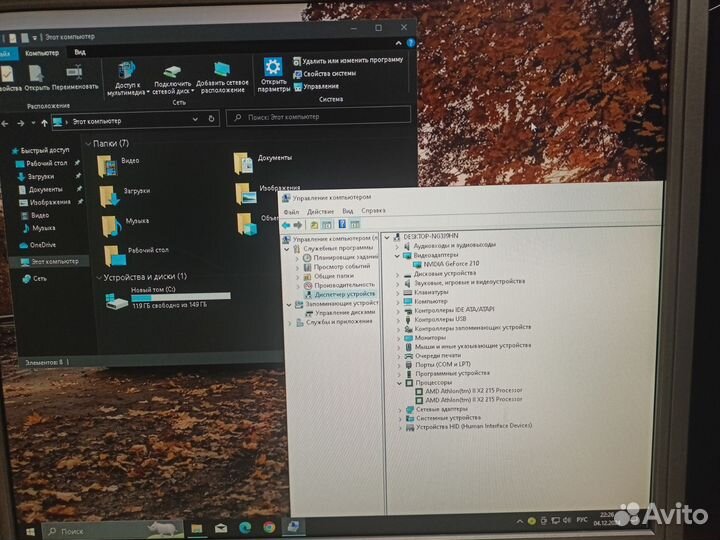This screenshot has width=720, height=540.
Task: Collapse the Папки (7) section
Action: coord(90,143)
